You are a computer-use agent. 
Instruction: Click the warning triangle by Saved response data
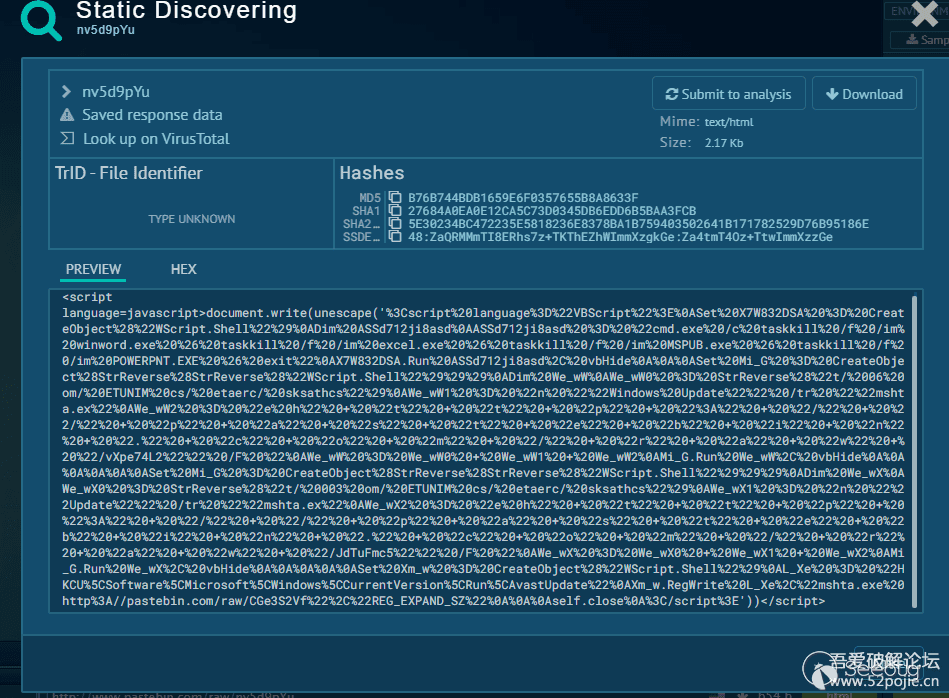[67, 115]
